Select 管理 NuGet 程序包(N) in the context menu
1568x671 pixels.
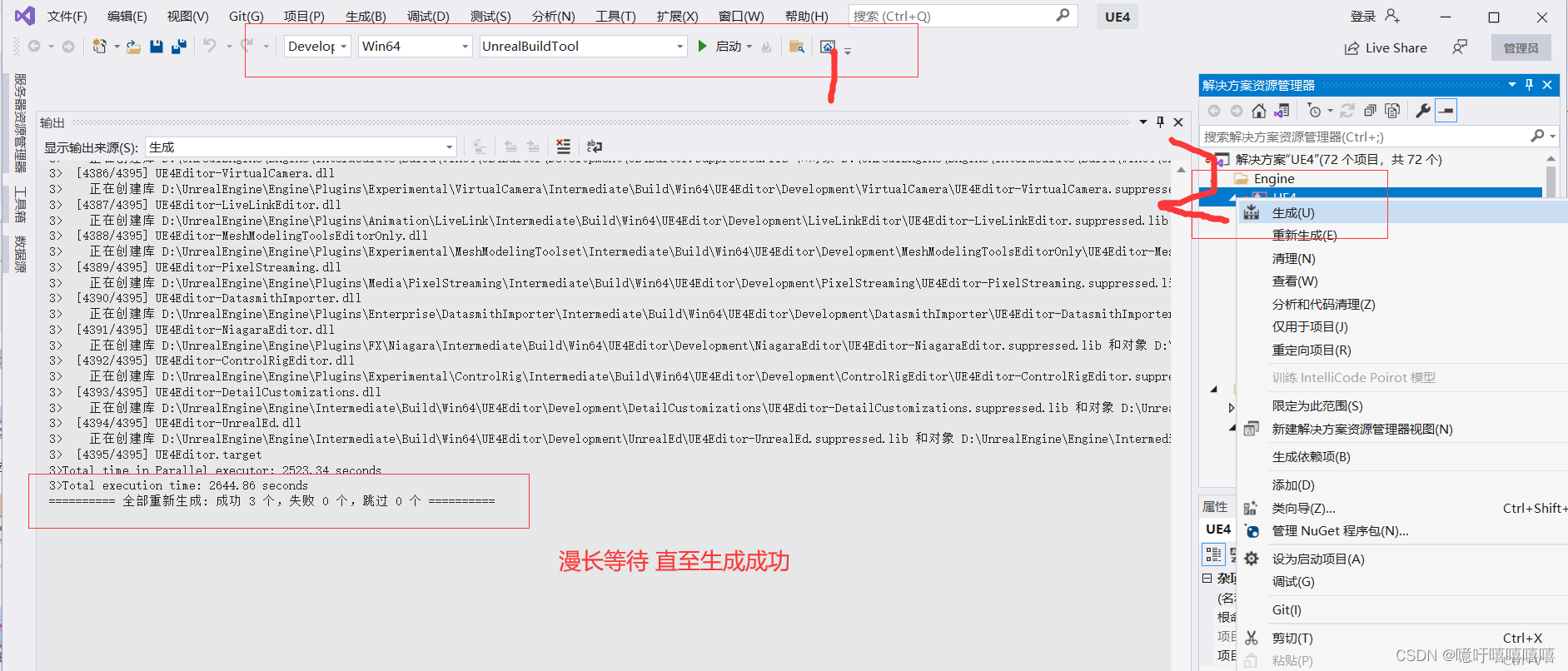point(1401,531)
